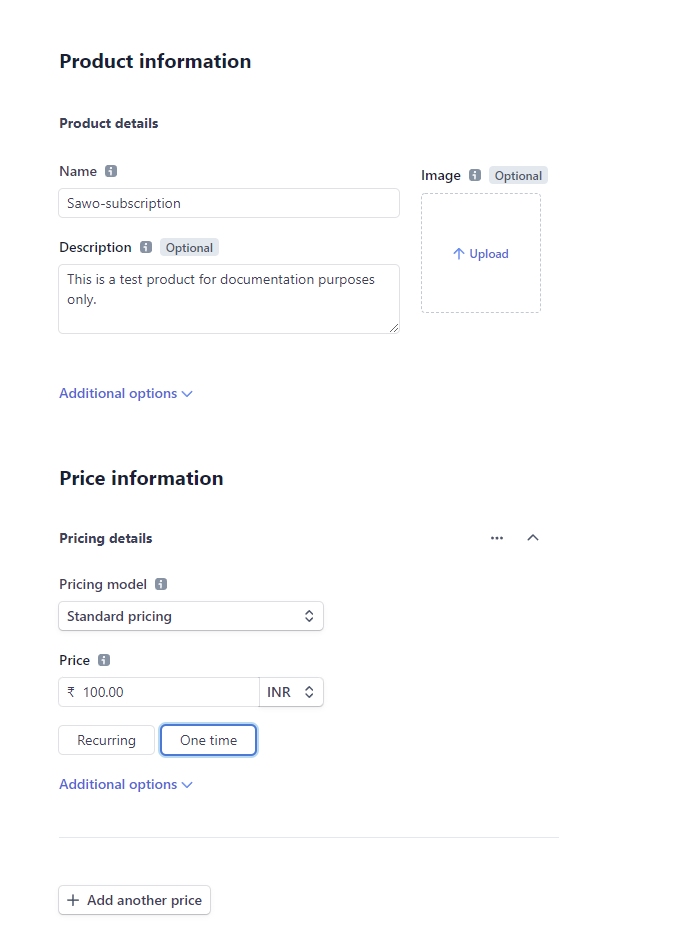Click the info icon next to Name
This screenshot has width=679, height=951.
(x=111, y=171)
